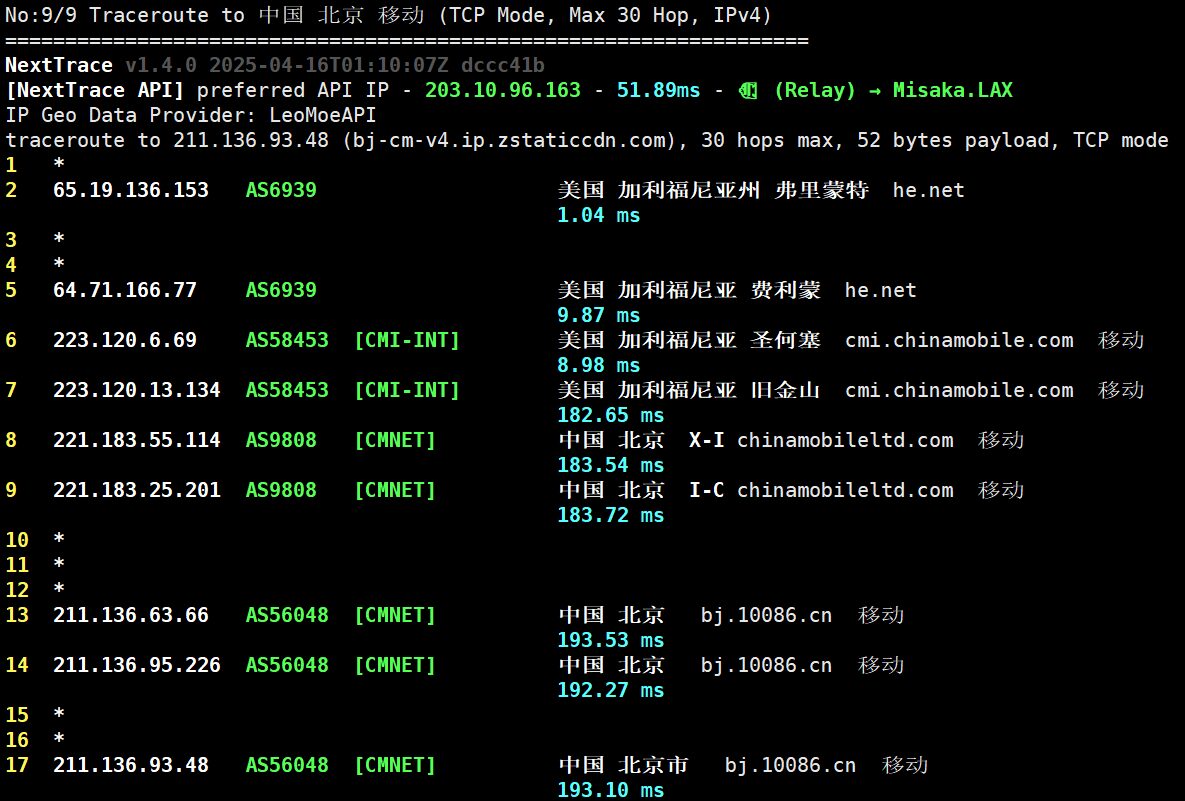
Task: Click the preferred API IP 203.10.96.163
Action: click(503, 90)
